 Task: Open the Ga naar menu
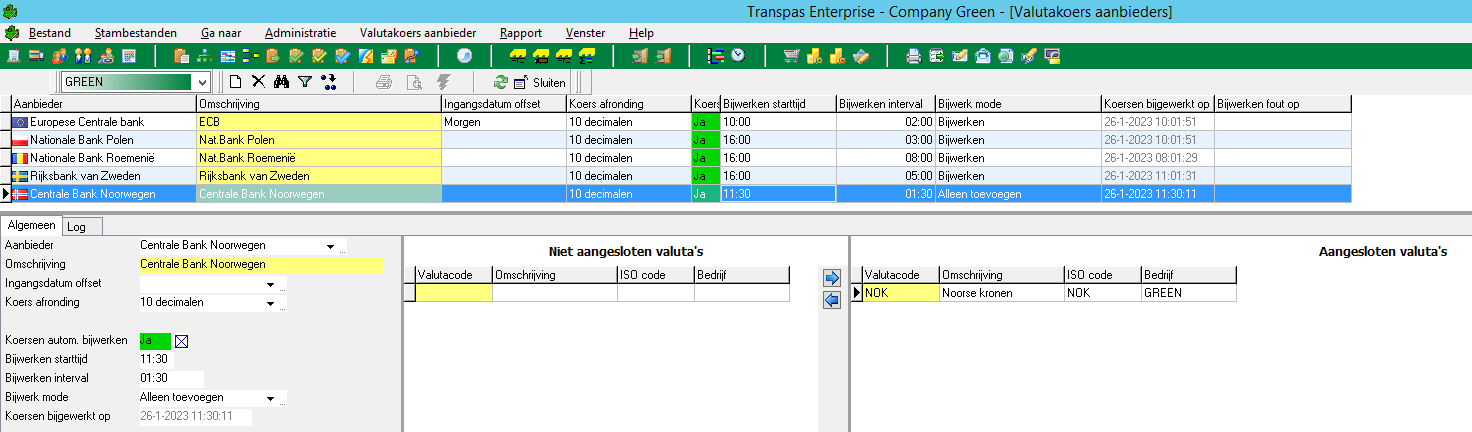click(221, 33)
